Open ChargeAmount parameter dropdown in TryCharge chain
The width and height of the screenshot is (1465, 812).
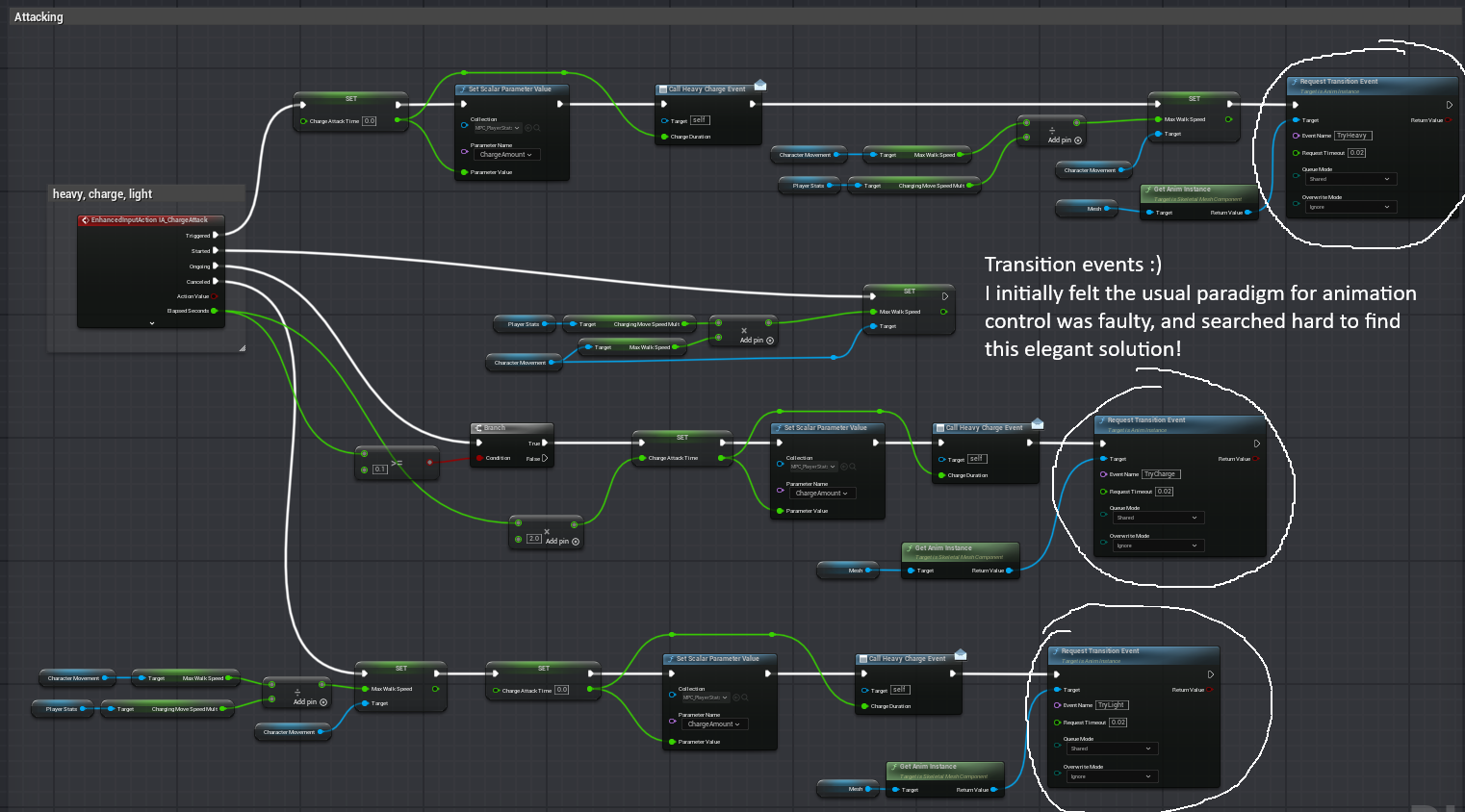tap(824, 494)
